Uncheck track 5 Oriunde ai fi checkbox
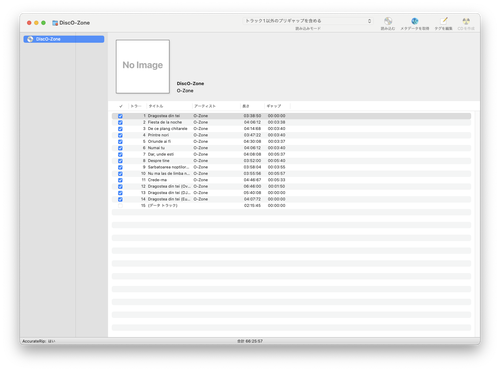Viewport: 500px width, 371px height. (x=120, y=142)
